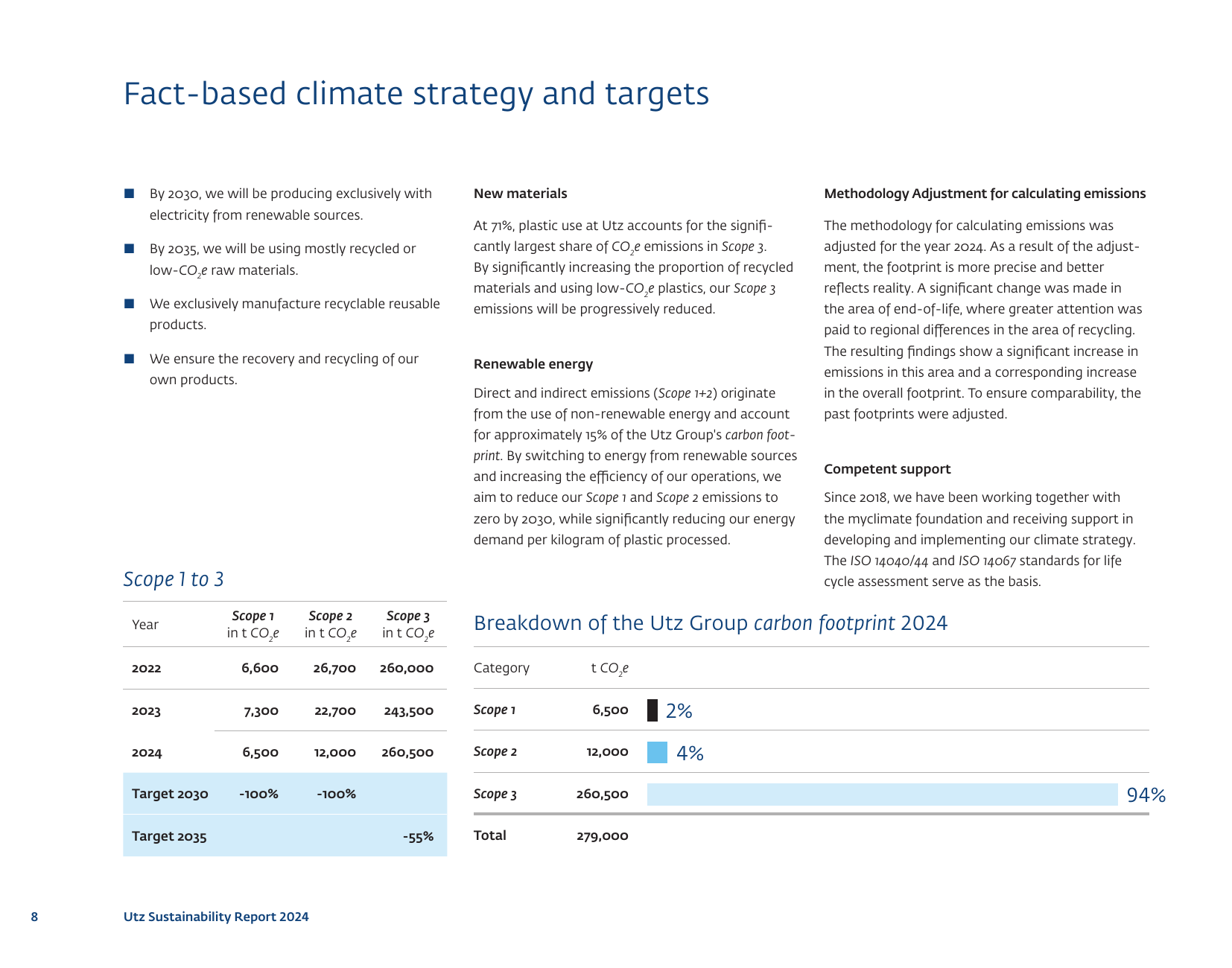Image resolution: width=1232 pixels, height=968 pixels.
Task: Click the blue Scope 2 bar
Action: [x=657, y=752]
